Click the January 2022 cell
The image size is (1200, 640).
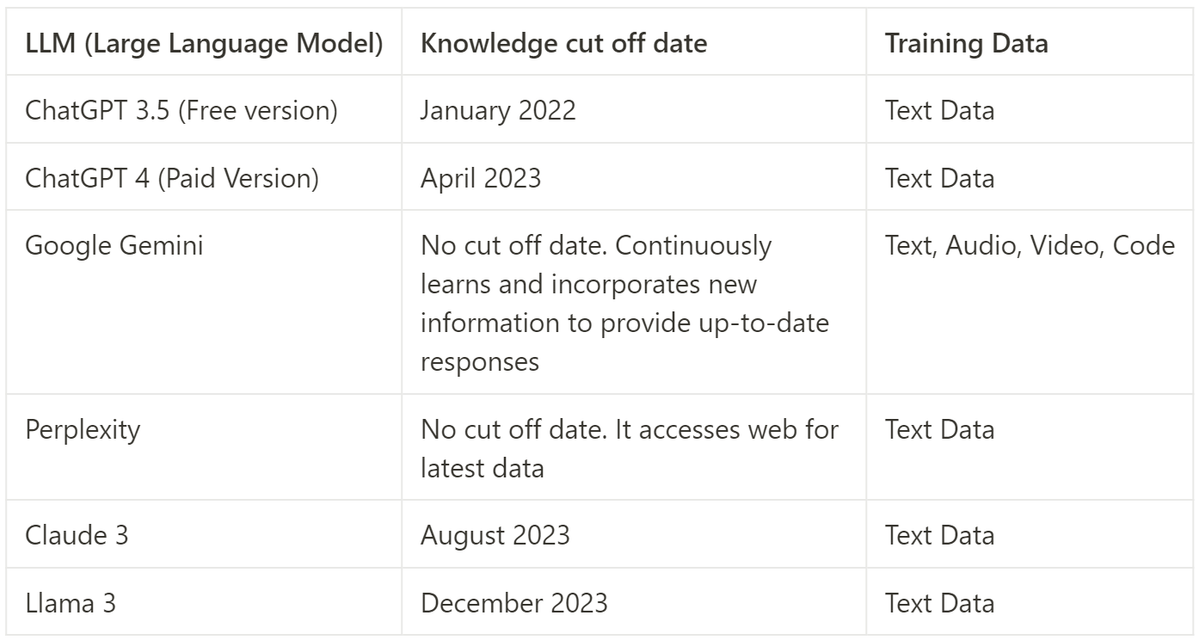click(498, 110)
